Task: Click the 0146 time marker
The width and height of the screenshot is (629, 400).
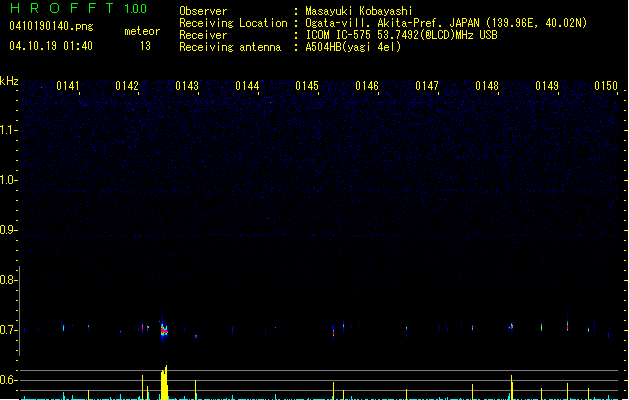Action: tap(367, 86)
